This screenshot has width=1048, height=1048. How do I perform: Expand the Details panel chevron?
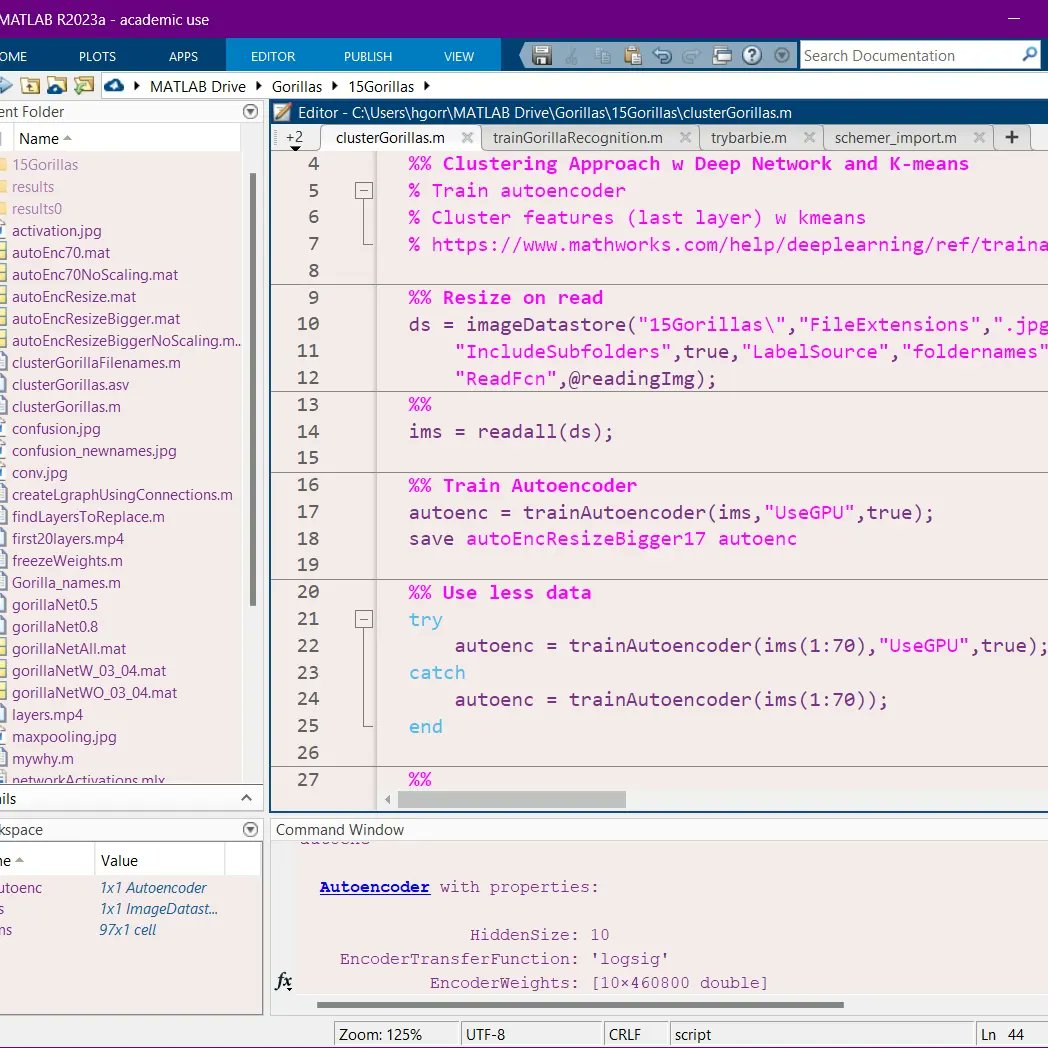click(x=246, y=798)
